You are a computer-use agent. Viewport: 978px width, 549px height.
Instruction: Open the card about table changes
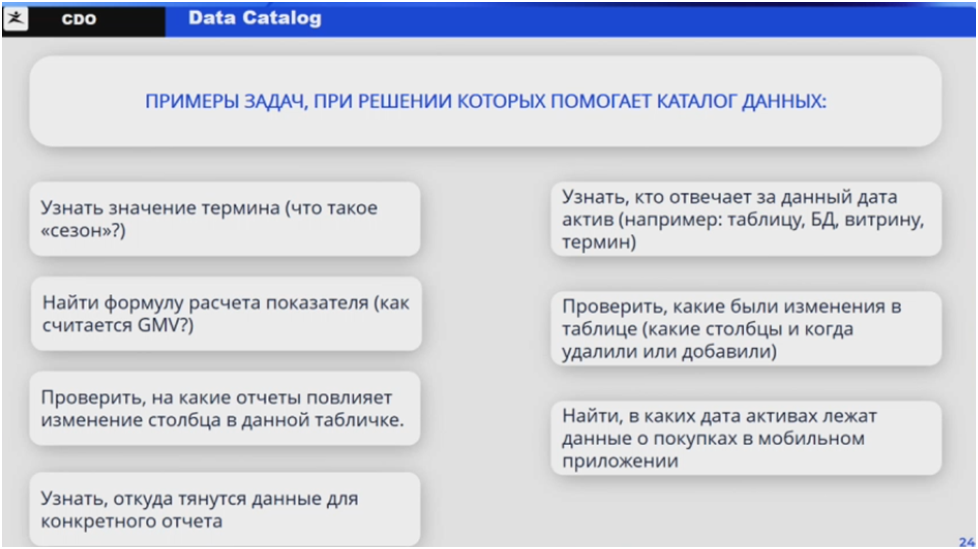pos(746,329)
